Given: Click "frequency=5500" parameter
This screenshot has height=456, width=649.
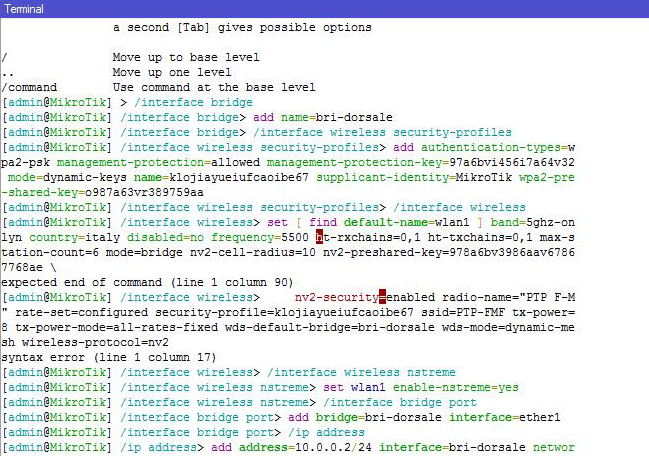Looking at the screenshot, I should [260, 238].
